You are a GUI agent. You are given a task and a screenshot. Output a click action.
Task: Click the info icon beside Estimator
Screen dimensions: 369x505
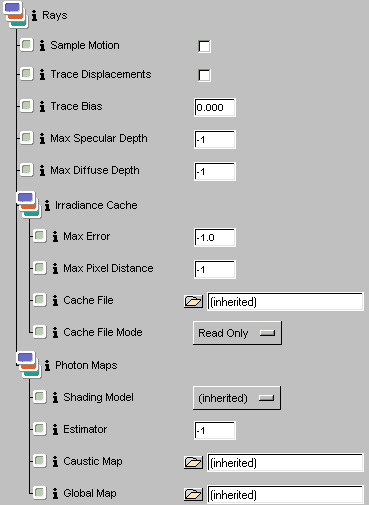[55, 429]
